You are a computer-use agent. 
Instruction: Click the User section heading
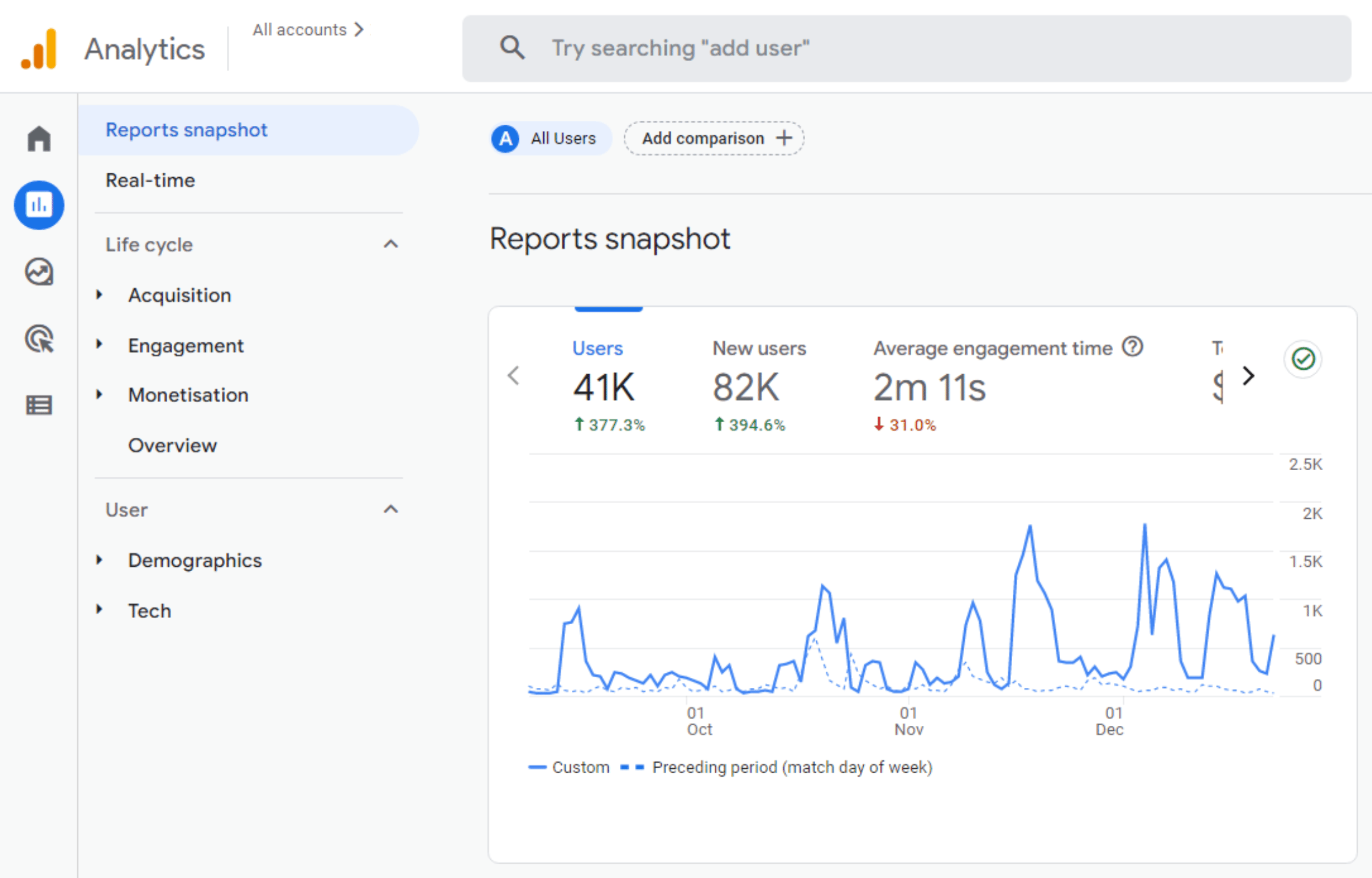pyautogui.click(x=127, y=509)
